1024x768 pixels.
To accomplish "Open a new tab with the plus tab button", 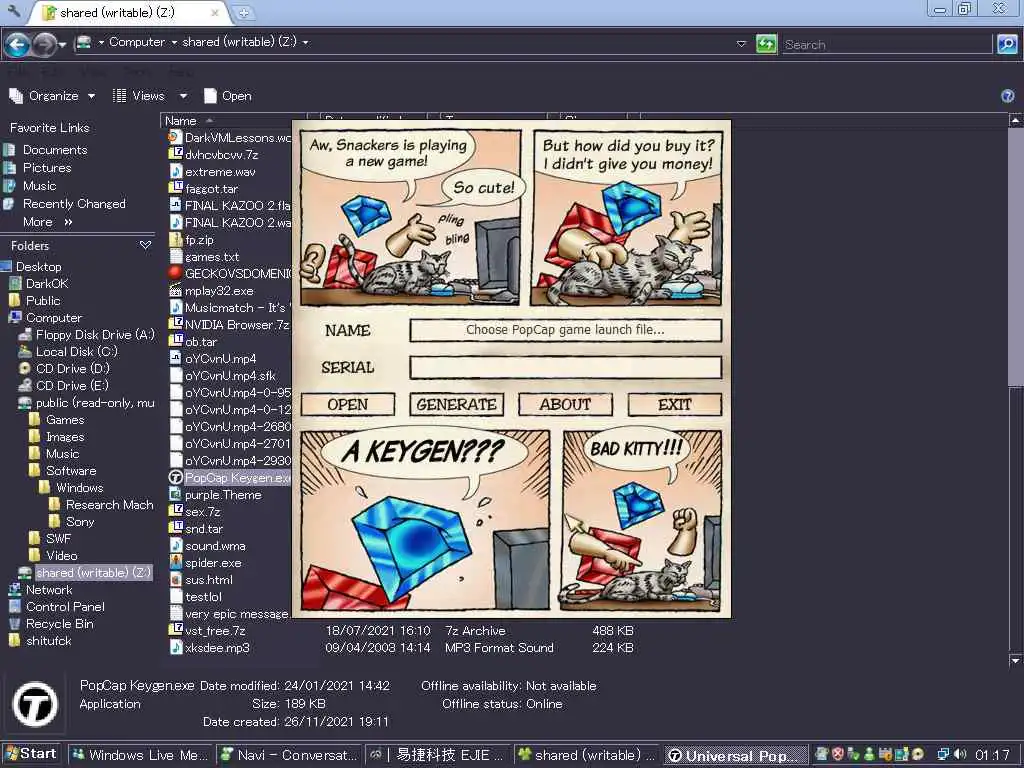I will 243,12.
